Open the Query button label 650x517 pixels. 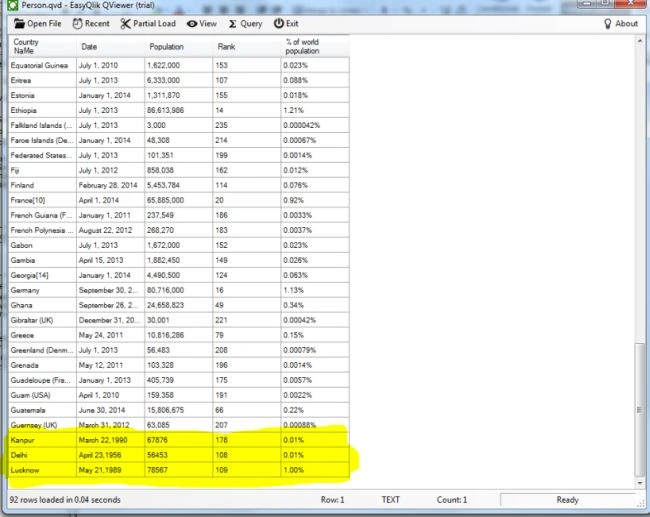[251, 24]
